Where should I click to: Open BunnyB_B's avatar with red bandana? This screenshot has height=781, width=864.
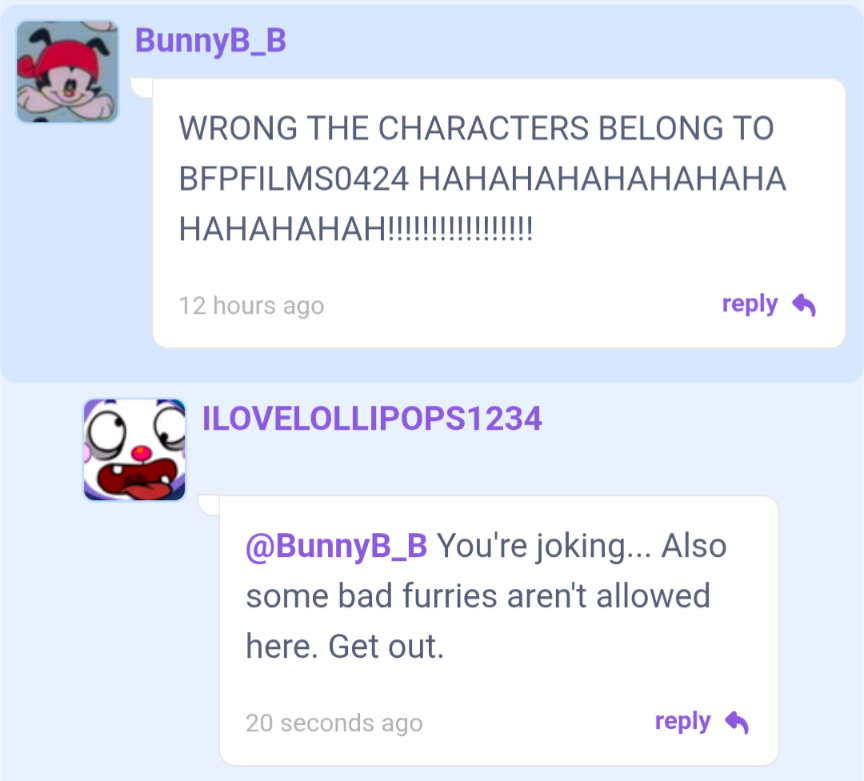click(x=67, y=72)
